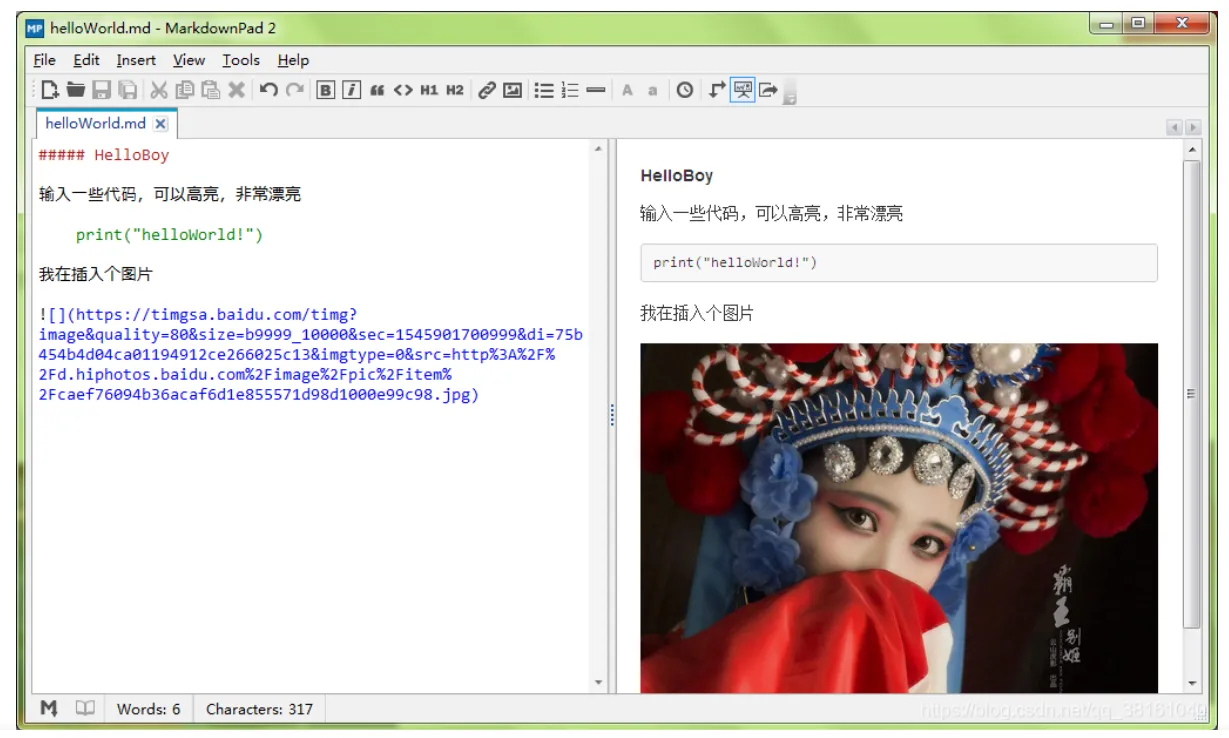1229x738 pixels.
Task: Click the Save All toolbar icon
Action: [x=128, y=90]
